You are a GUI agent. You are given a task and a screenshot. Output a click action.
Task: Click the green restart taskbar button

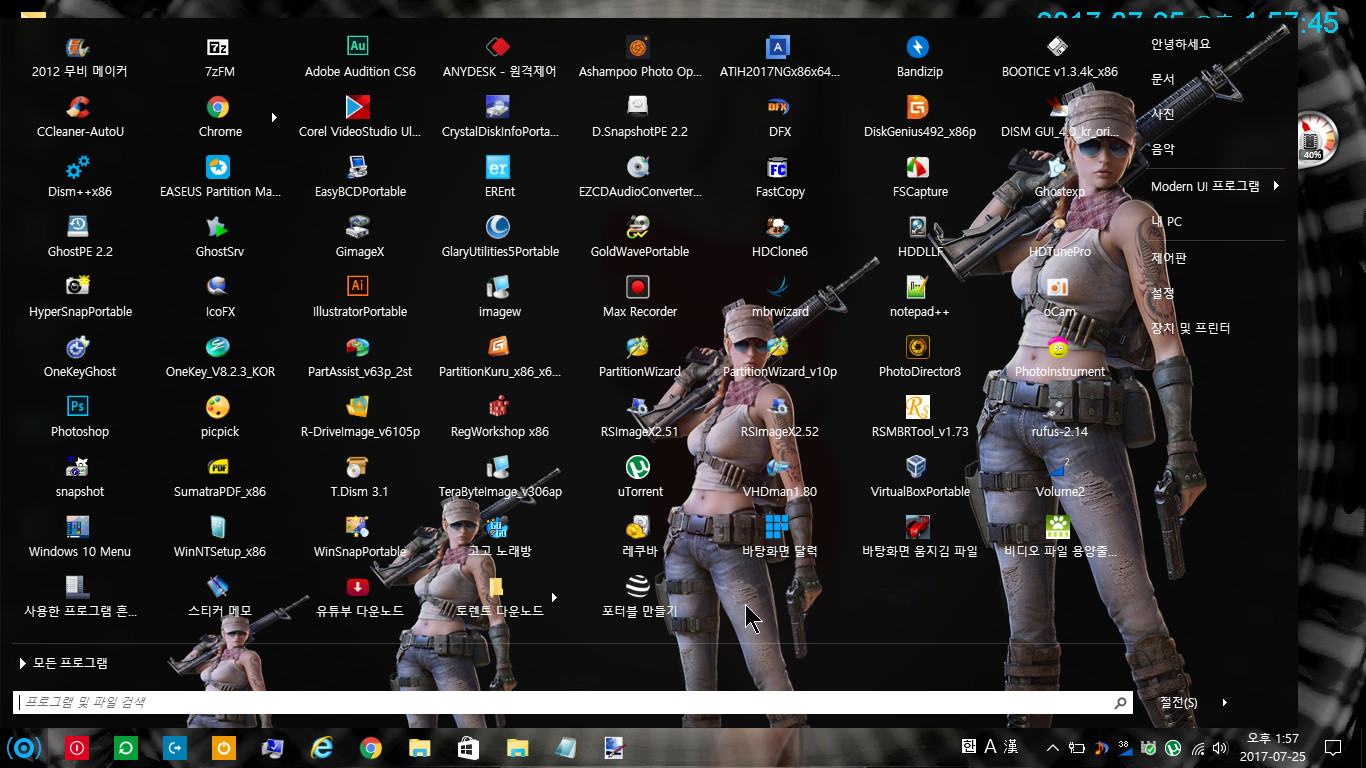point(126,747)
